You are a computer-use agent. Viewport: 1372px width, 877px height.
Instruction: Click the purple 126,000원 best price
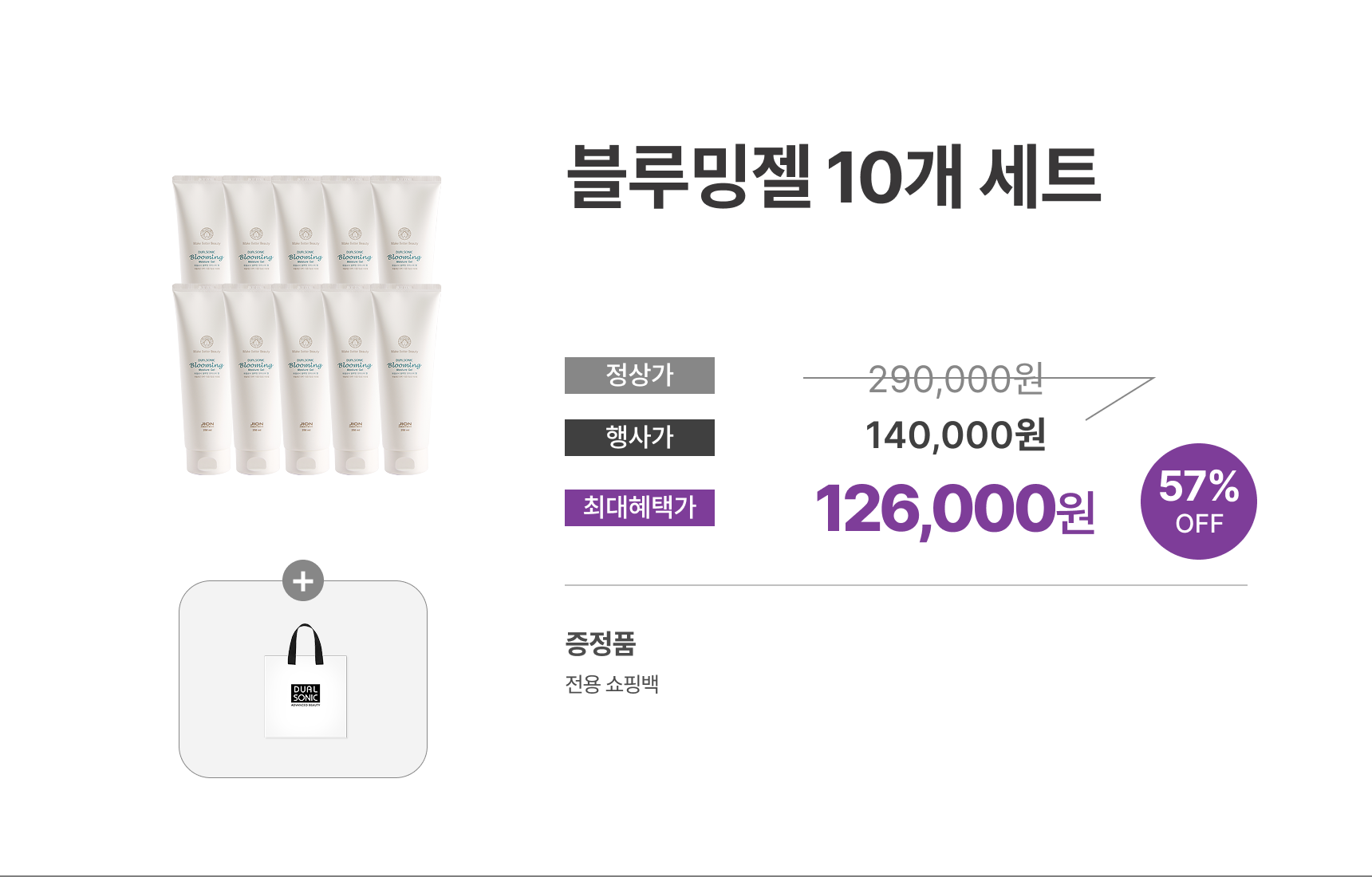tap(955, 509)
